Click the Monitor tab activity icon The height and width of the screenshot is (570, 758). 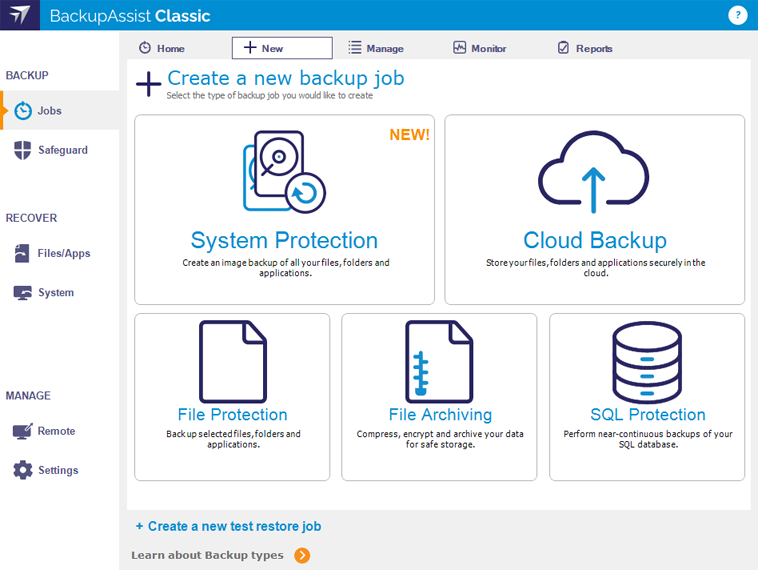tap(459, 47)
